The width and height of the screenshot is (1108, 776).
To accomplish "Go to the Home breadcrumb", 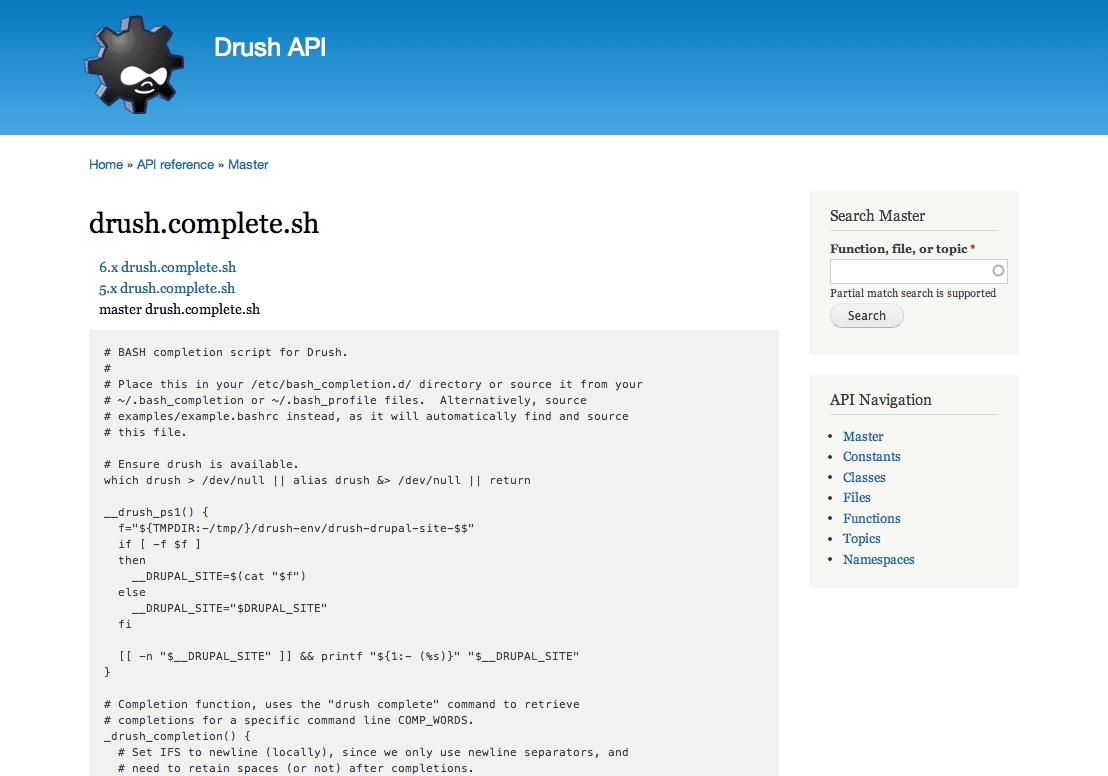I will (106, 165).
